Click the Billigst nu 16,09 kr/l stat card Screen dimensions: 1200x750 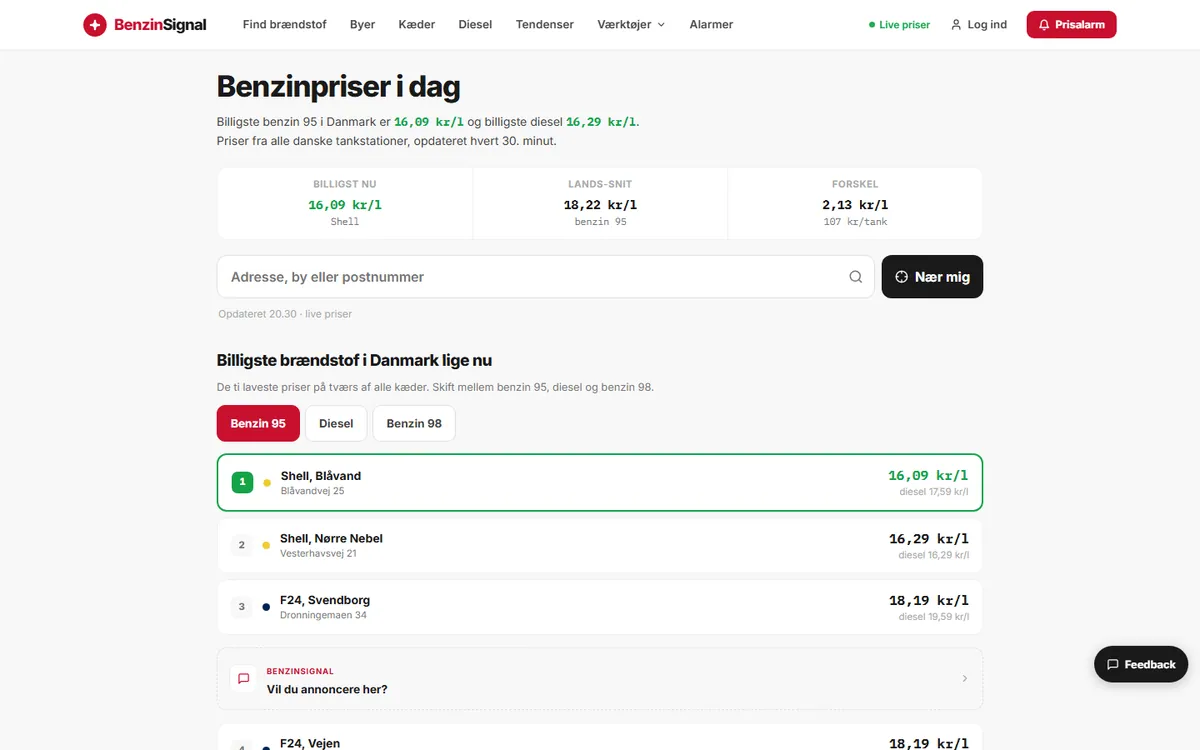pyautogui.click(x=345, y=204)
